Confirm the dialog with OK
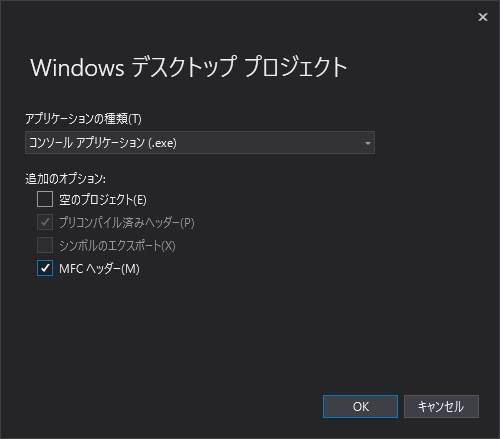Image resolution: width=500 pixels, height=439 pixels. 360,407
